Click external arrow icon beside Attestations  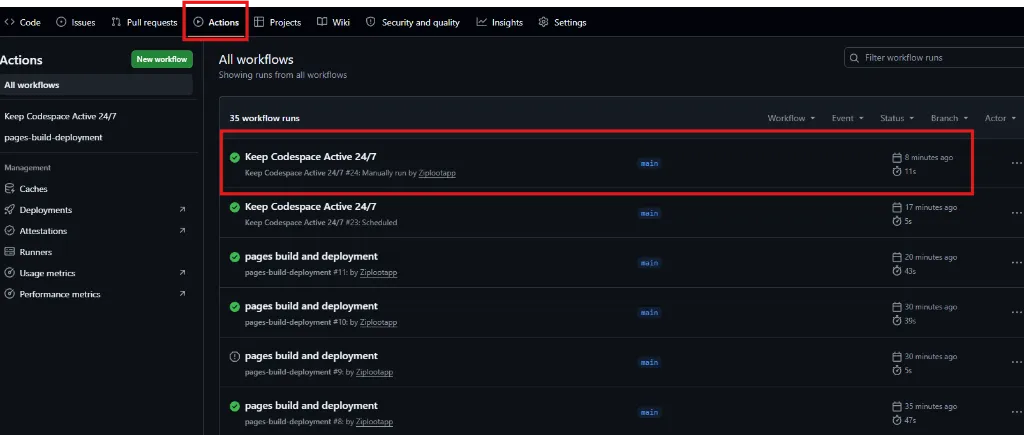[x=182, y=231]
